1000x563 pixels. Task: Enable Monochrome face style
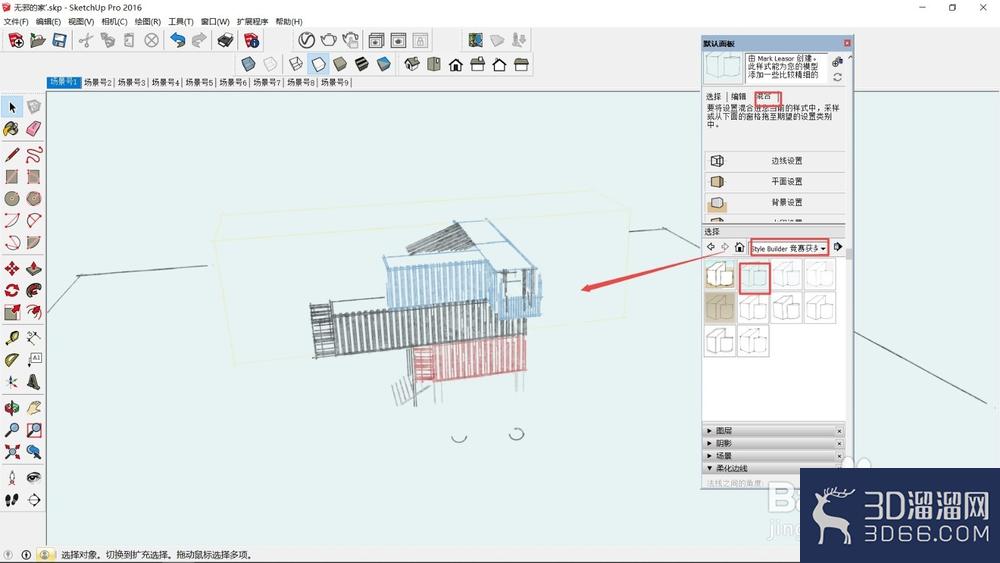383,64
